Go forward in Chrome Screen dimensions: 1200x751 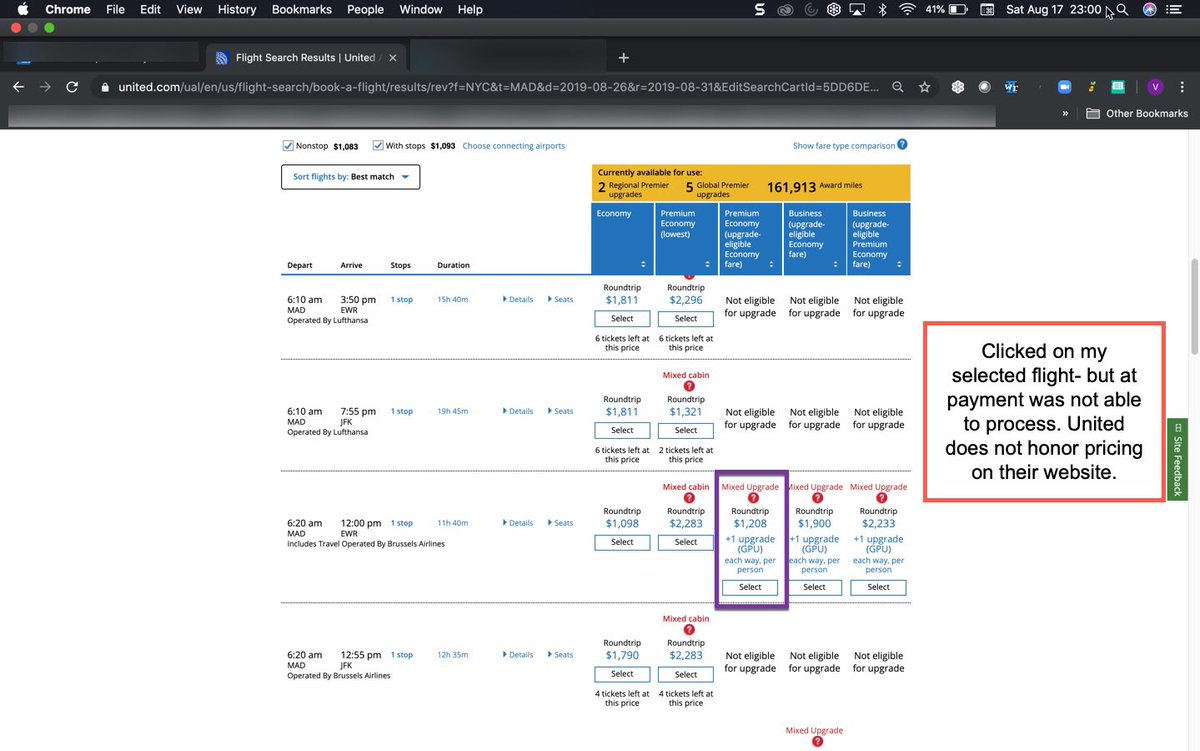coord(45,87)
